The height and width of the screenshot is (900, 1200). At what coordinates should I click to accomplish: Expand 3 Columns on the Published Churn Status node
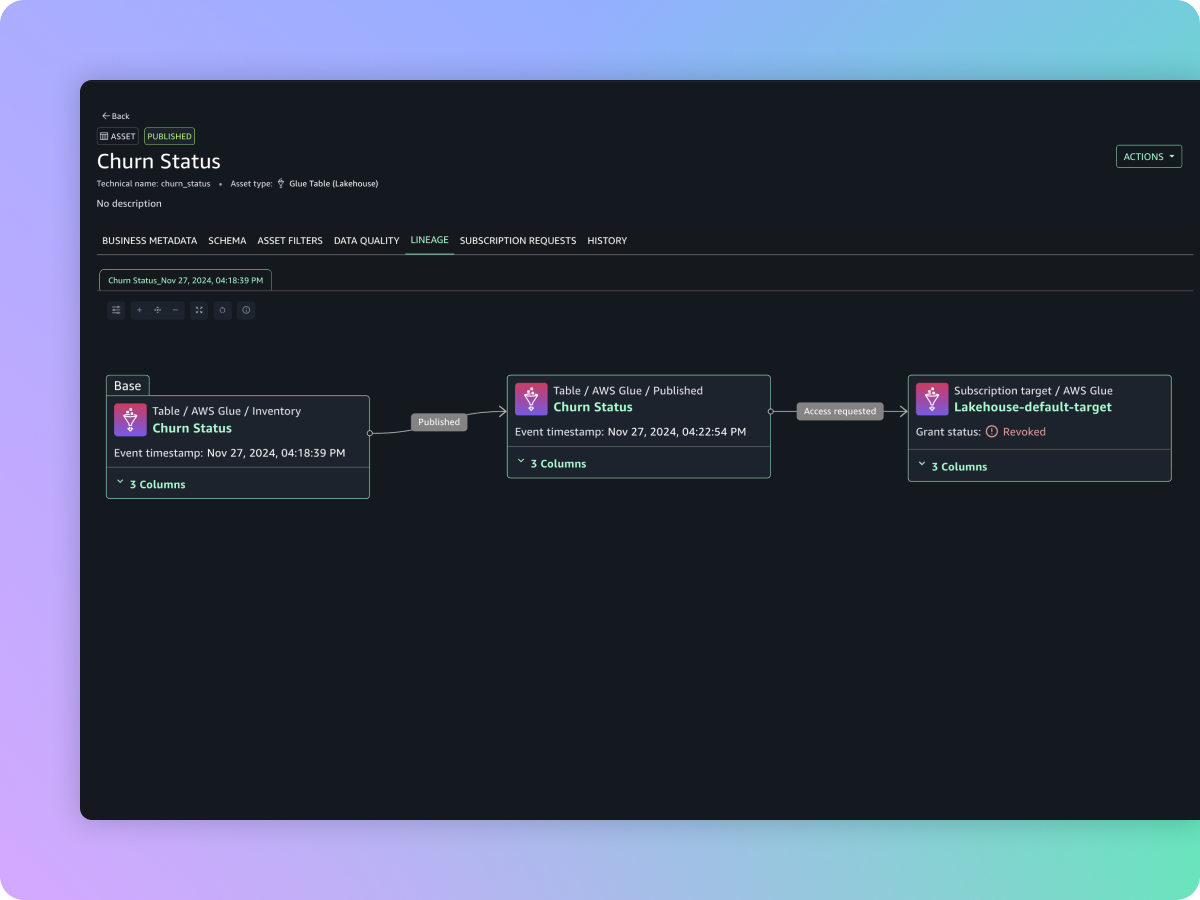point(552,464)
